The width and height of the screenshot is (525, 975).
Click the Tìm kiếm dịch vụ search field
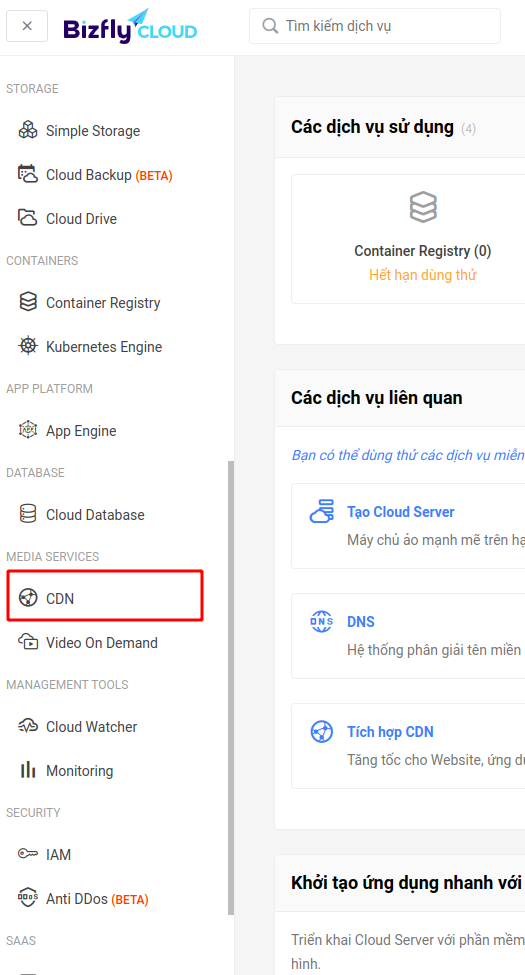[374, 26]
